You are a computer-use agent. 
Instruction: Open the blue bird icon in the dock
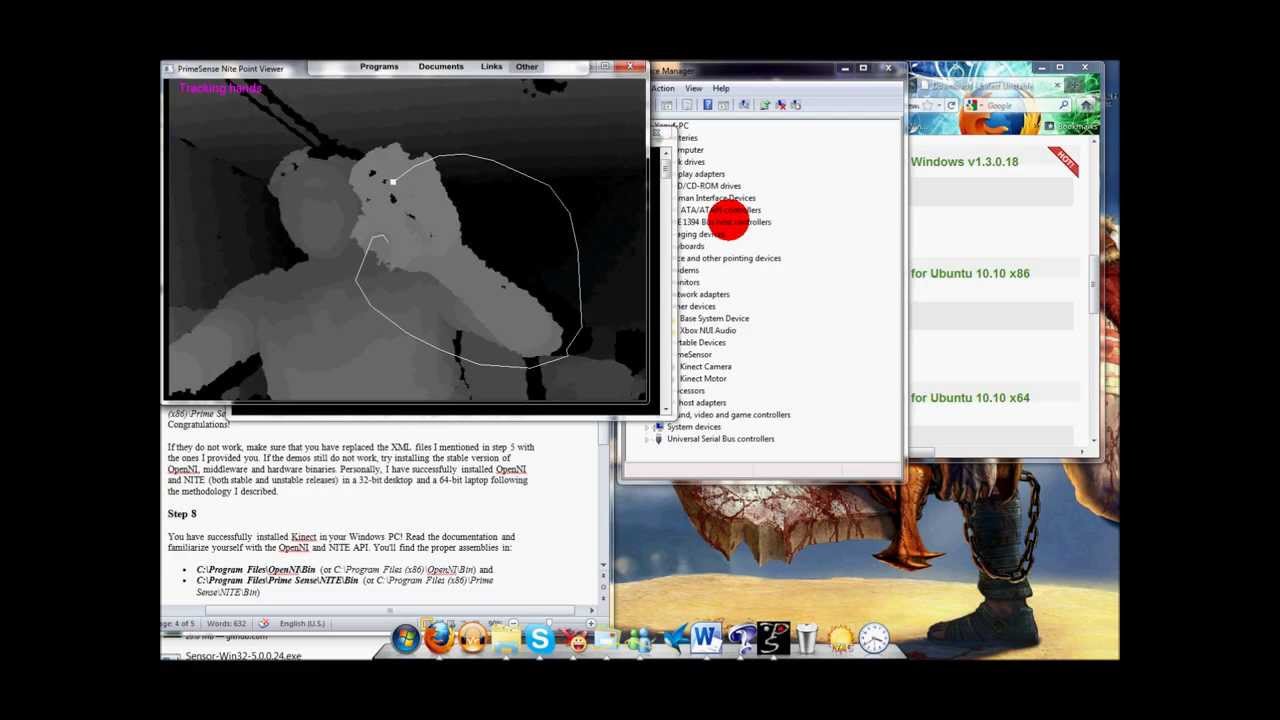pyautogui.click(x=675, y=638)
